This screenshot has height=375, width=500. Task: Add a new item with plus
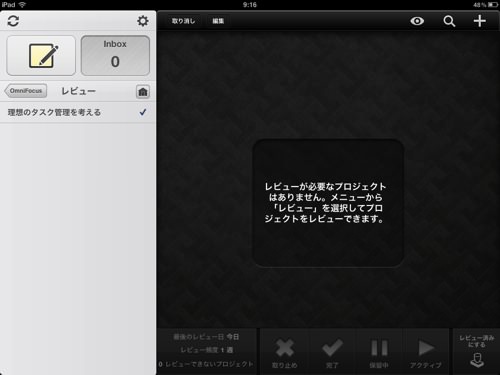(480, 21)
